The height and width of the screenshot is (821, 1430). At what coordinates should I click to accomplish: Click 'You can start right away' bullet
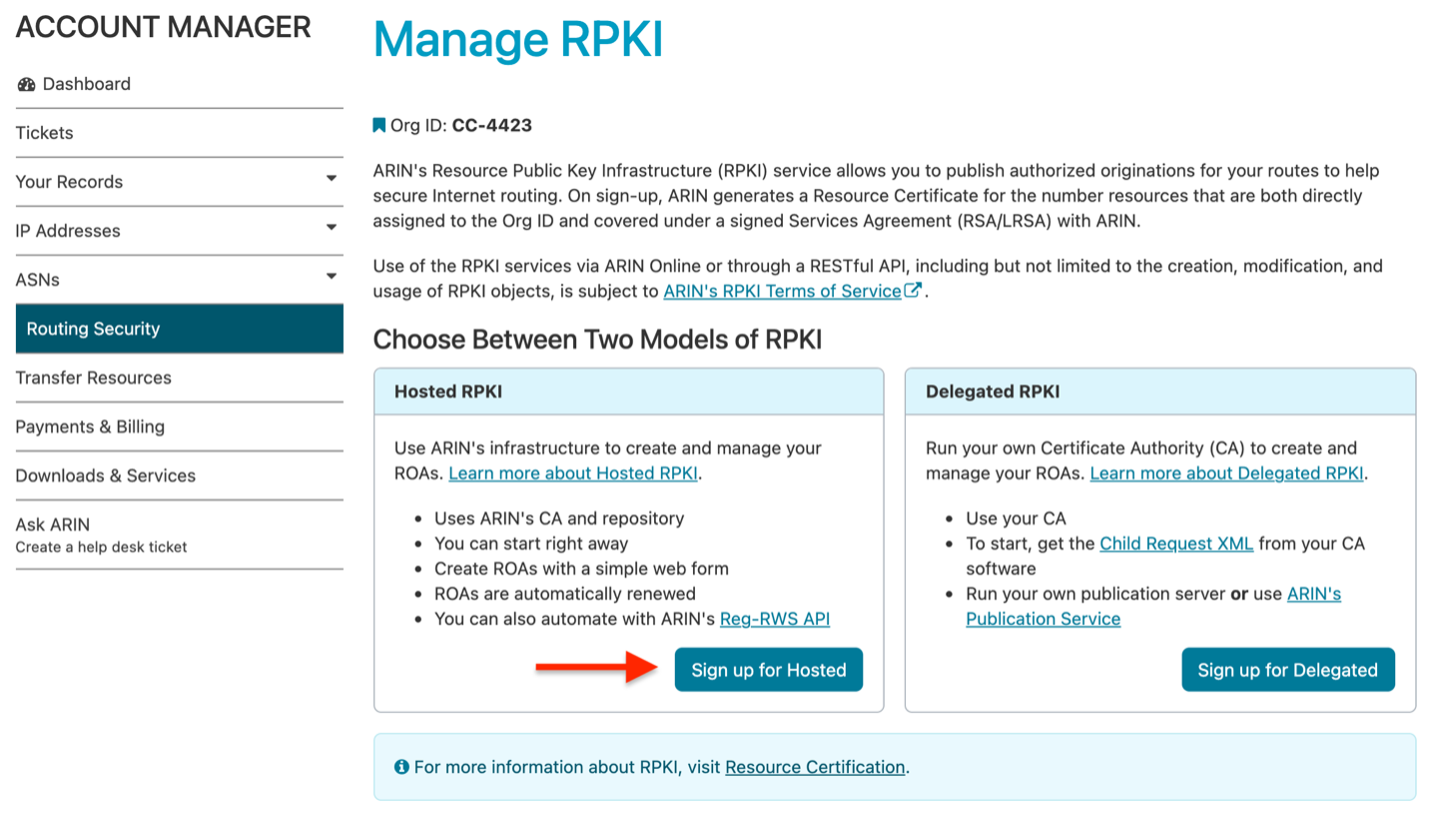[531, 544]
